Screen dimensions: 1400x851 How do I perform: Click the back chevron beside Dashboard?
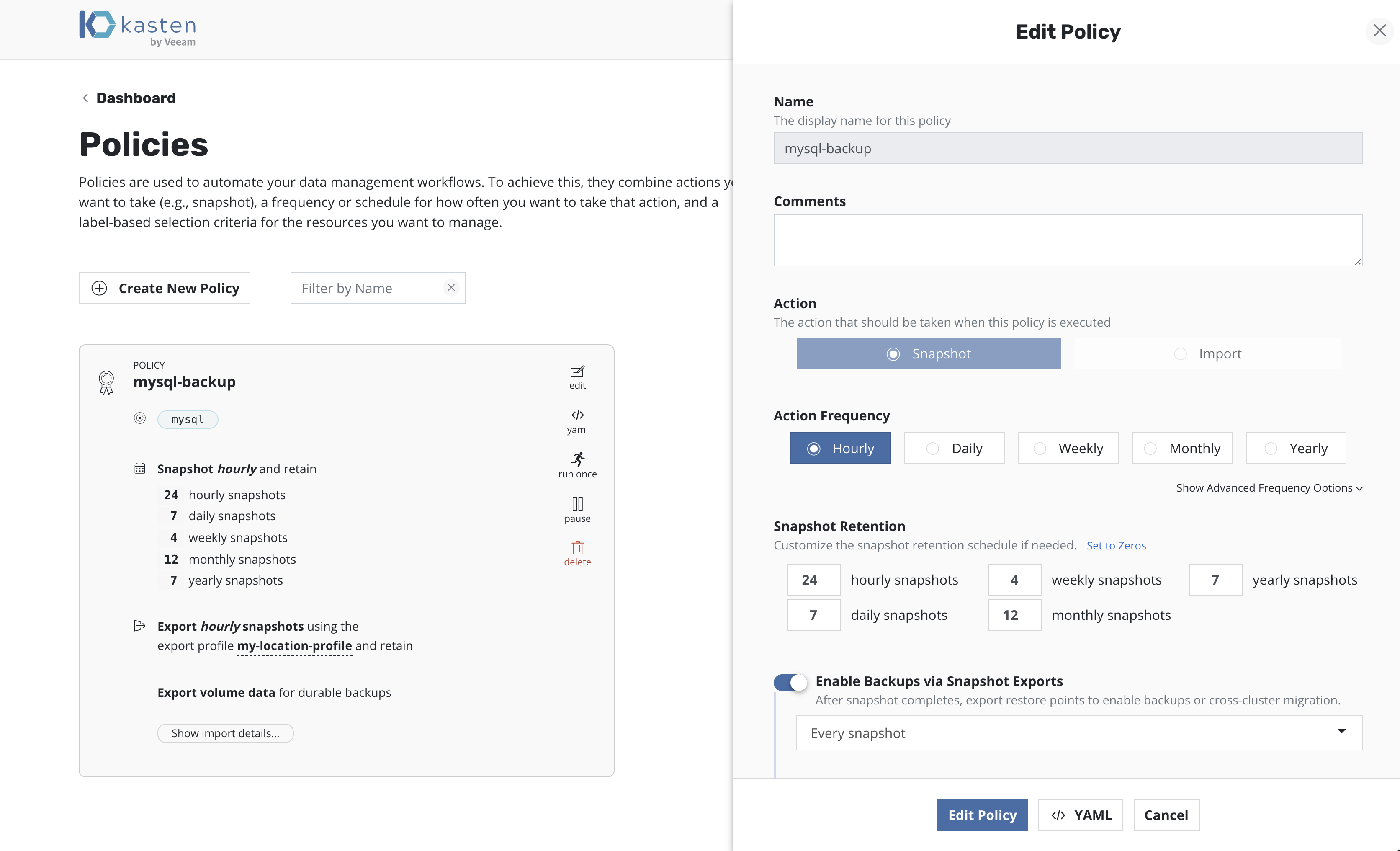pos(86,98)
